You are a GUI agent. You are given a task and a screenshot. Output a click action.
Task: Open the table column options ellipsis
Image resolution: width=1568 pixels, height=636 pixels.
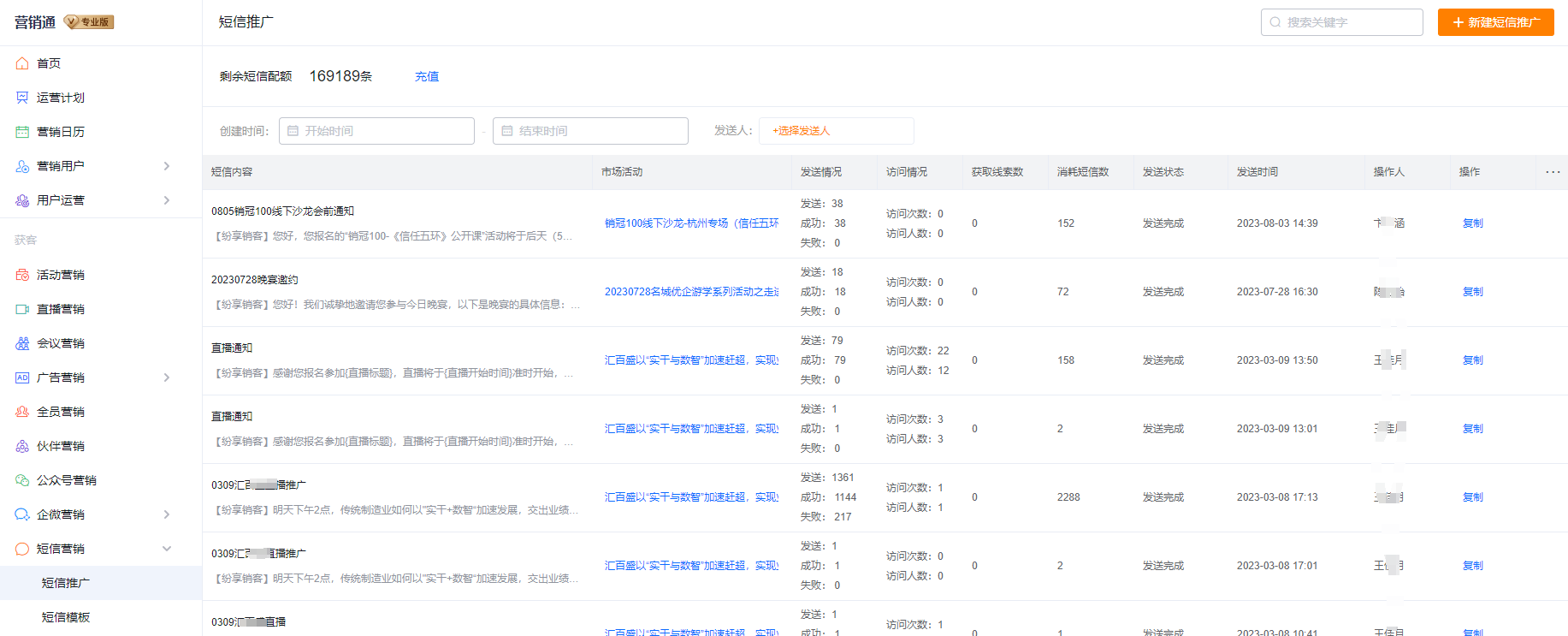[1553, 172]
